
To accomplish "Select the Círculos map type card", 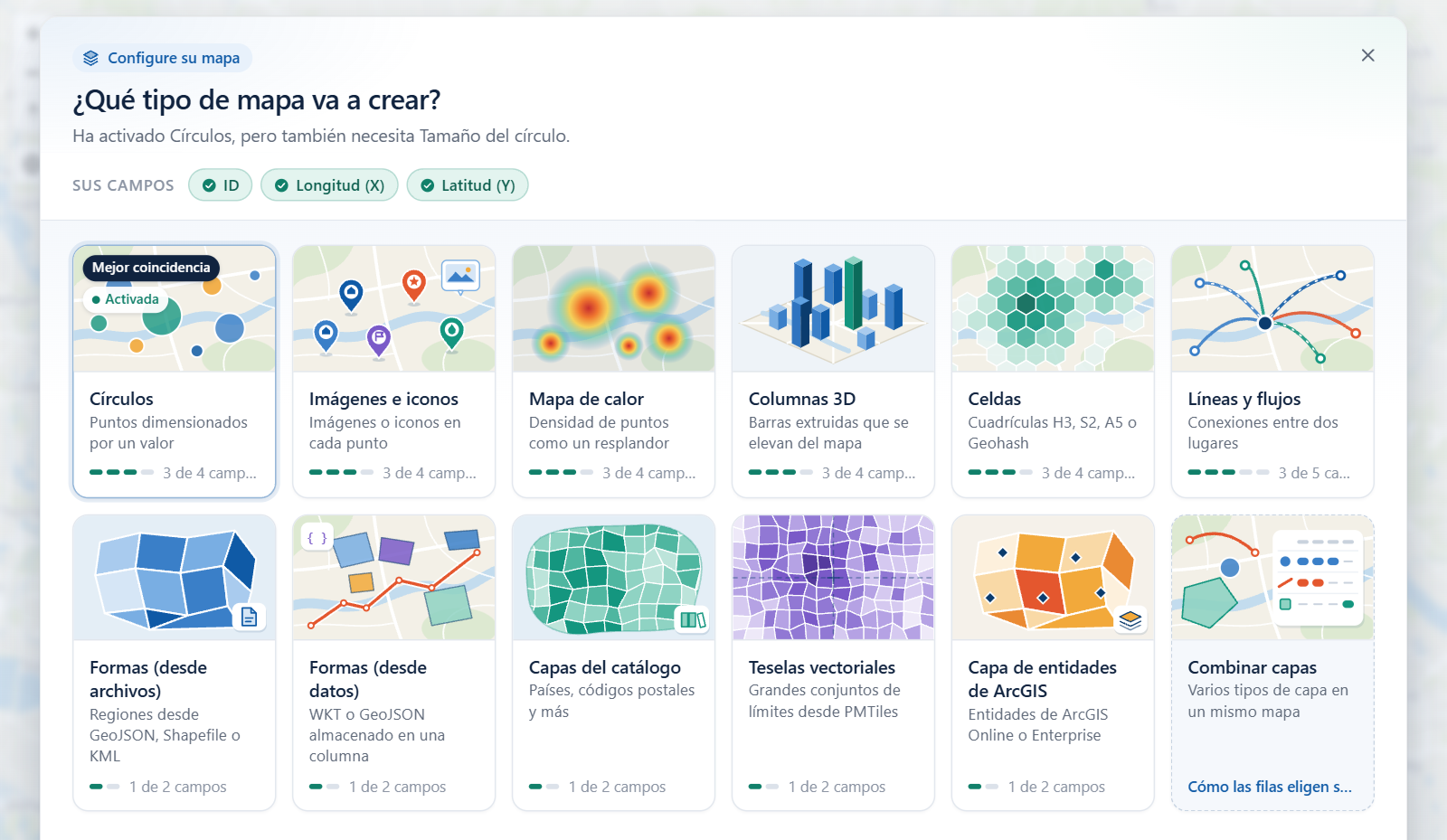I will [x=175, y=371].
